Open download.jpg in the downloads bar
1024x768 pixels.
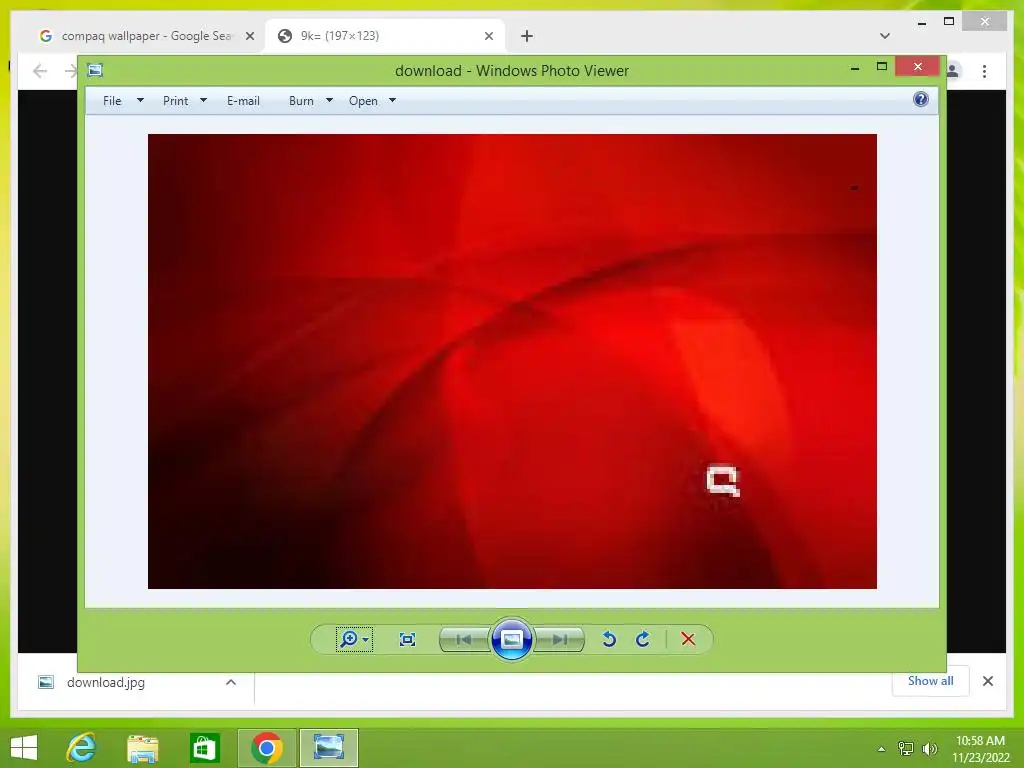click(105, 682)
